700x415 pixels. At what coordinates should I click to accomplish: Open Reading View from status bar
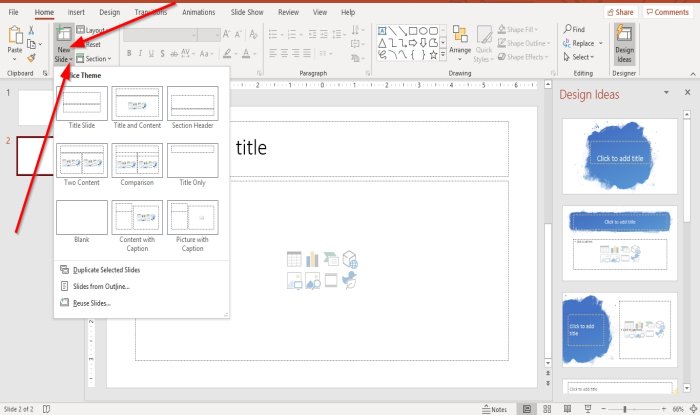565,409
